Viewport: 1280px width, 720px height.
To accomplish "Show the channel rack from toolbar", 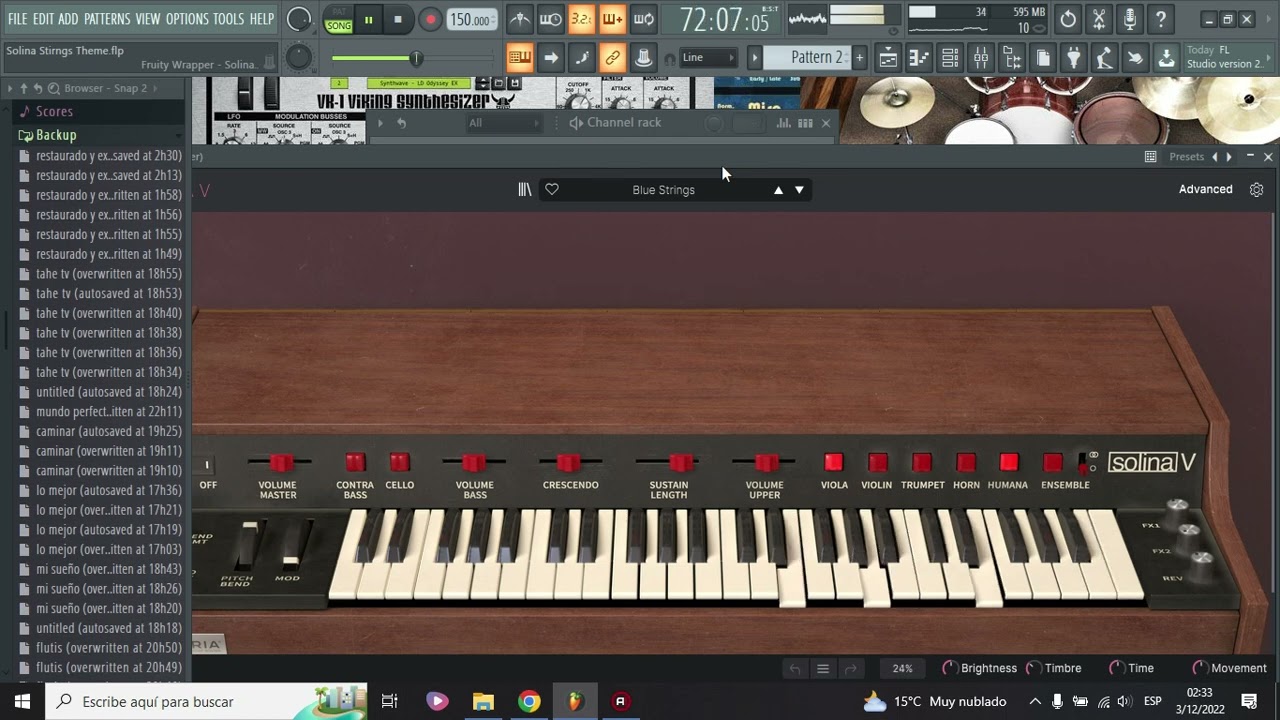I will (x=950, y=58).
